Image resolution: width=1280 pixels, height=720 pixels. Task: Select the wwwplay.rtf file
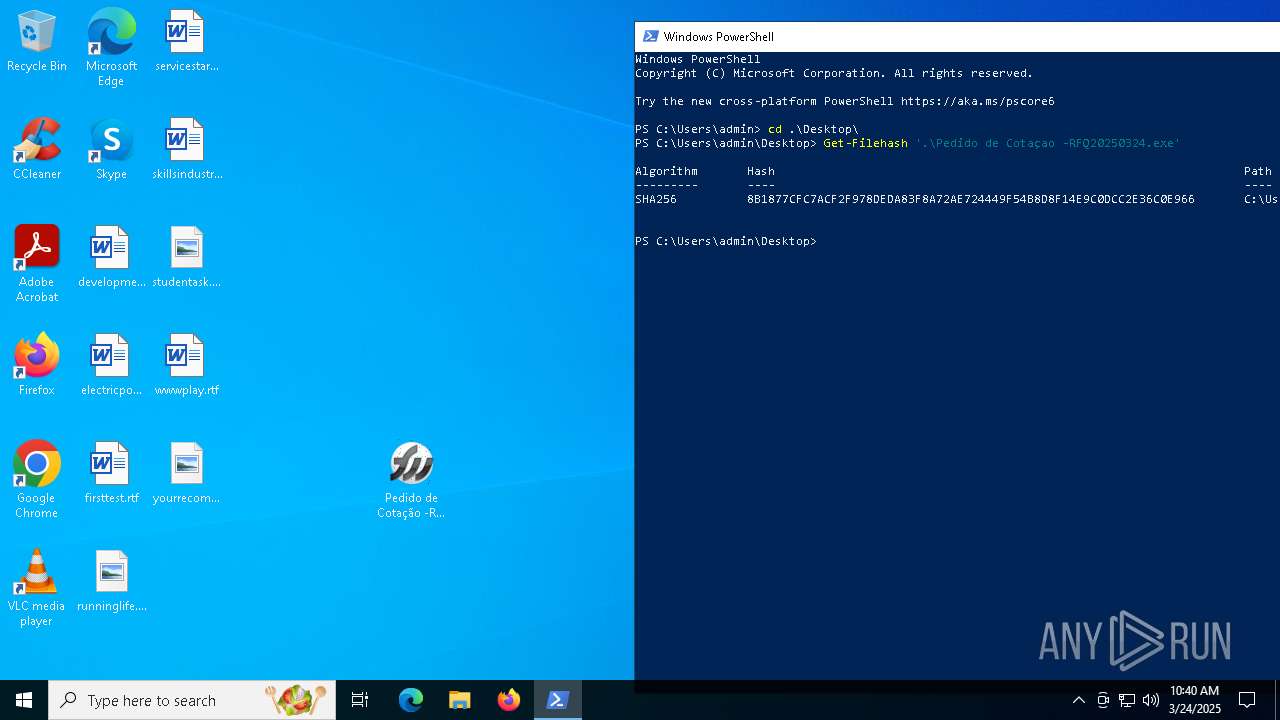186,366
